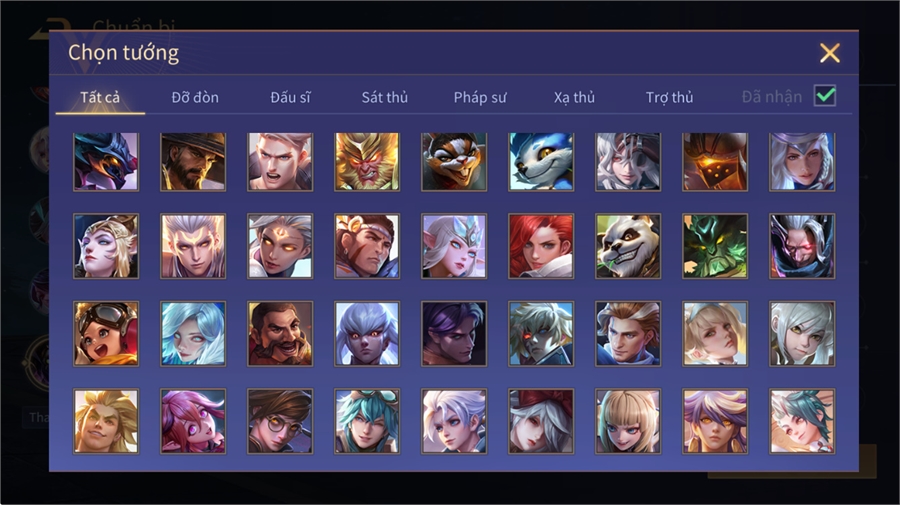Switch to the Đỡ đòn tab
The width and height of the screenshot is (900, 505).
[x=195, y=98]
